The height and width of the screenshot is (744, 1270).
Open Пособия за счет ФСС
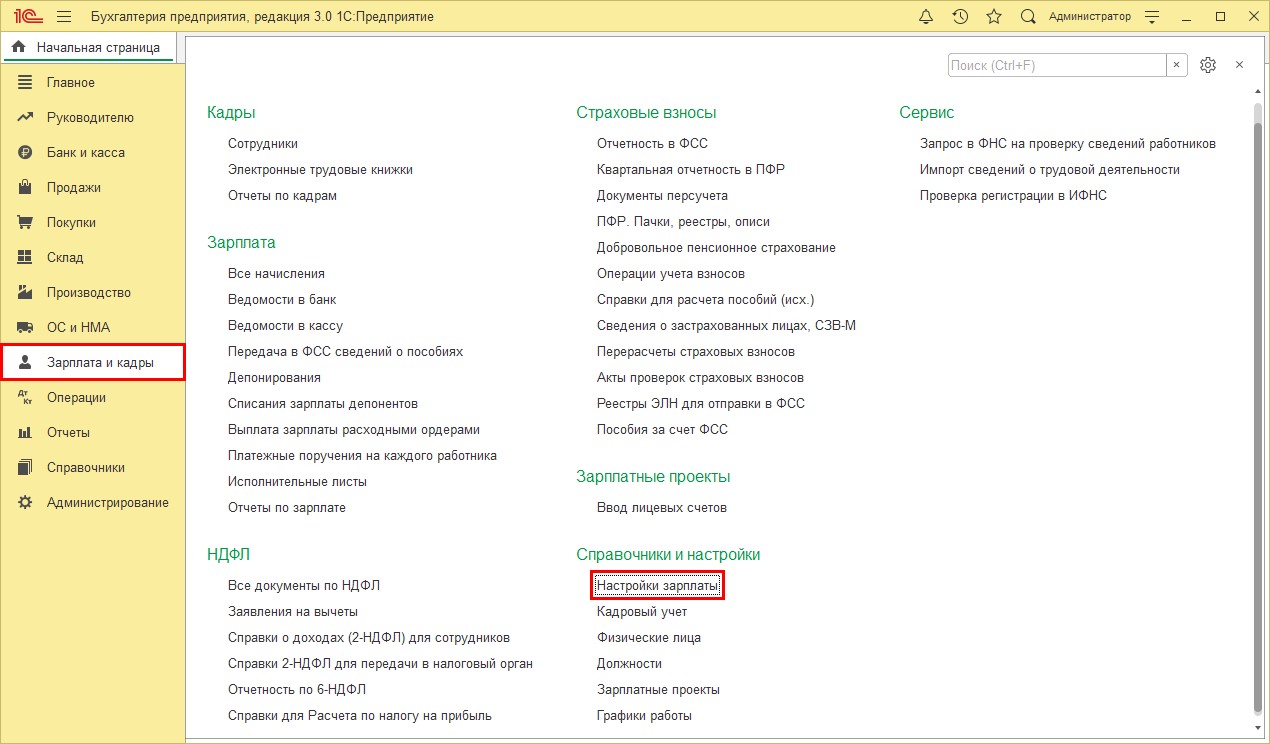[x=662, y=430]
